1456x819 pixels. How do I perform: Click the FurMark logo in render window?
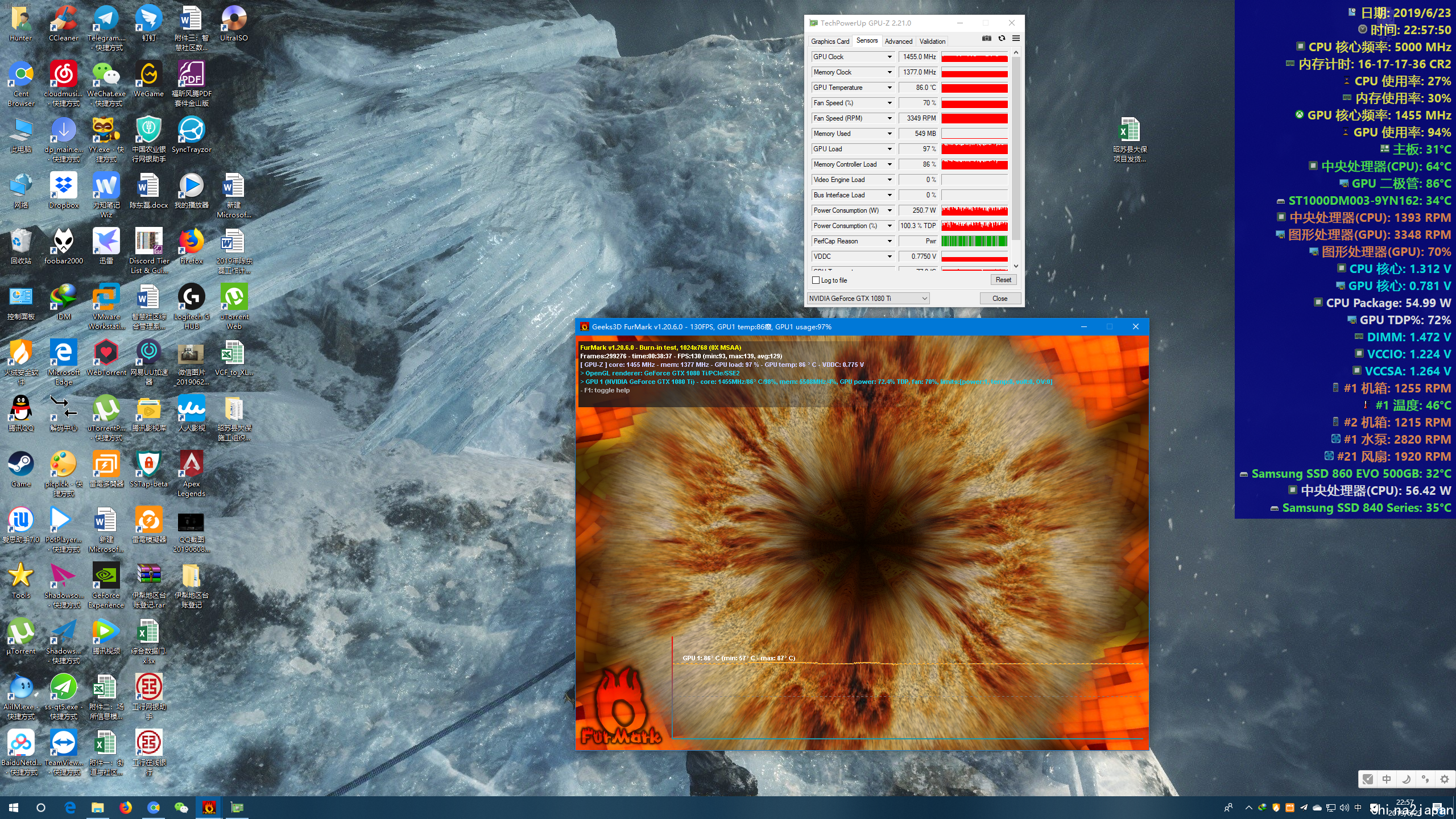pos(621,707)
